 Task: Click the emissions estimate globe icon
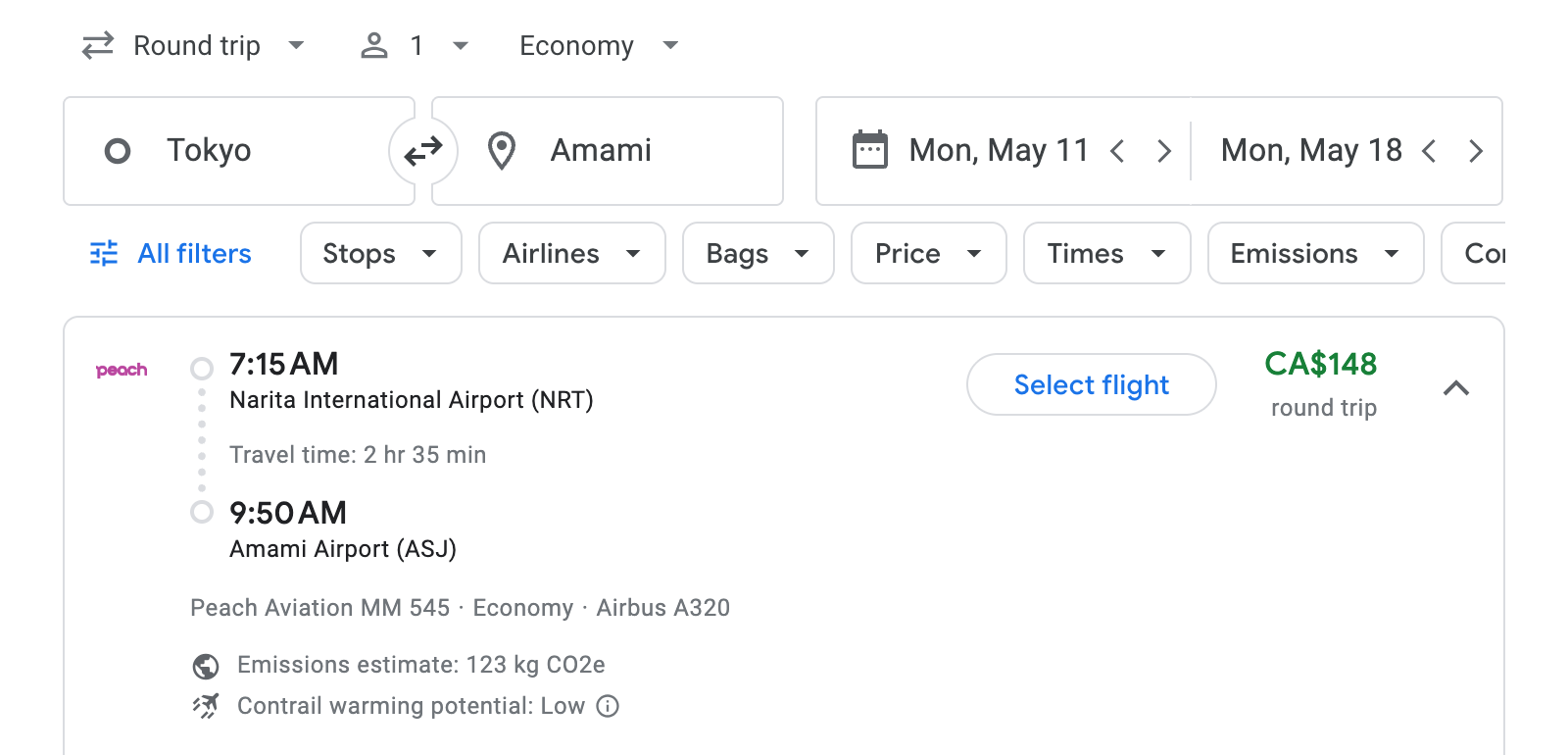click(204, 665)
